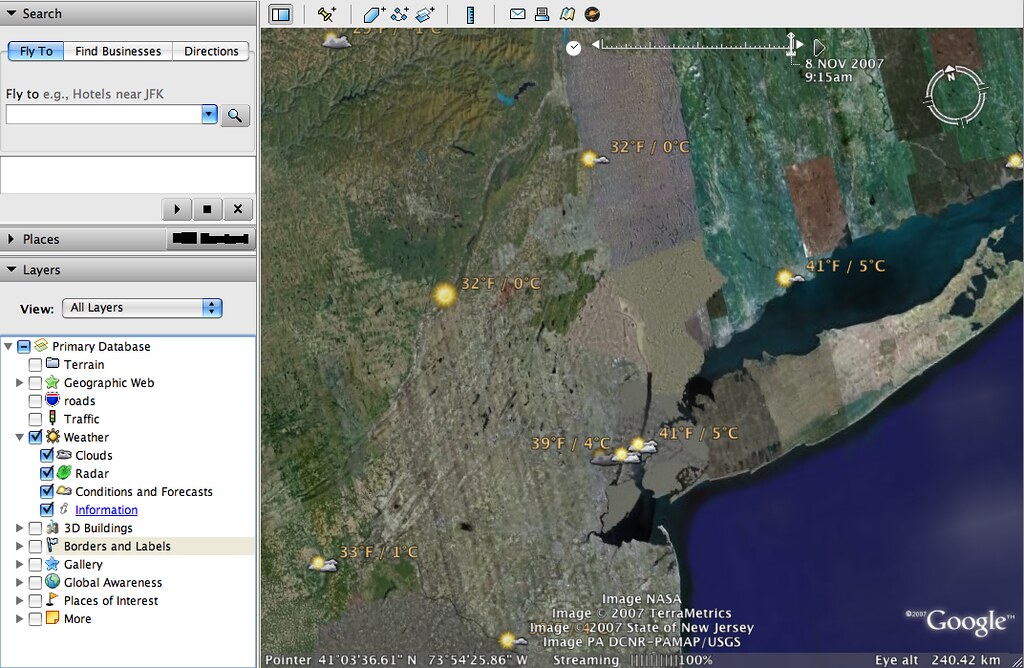Open the All Layers view dropdown
Viewport: 1024px width, 668px height.
coord(142,309)
